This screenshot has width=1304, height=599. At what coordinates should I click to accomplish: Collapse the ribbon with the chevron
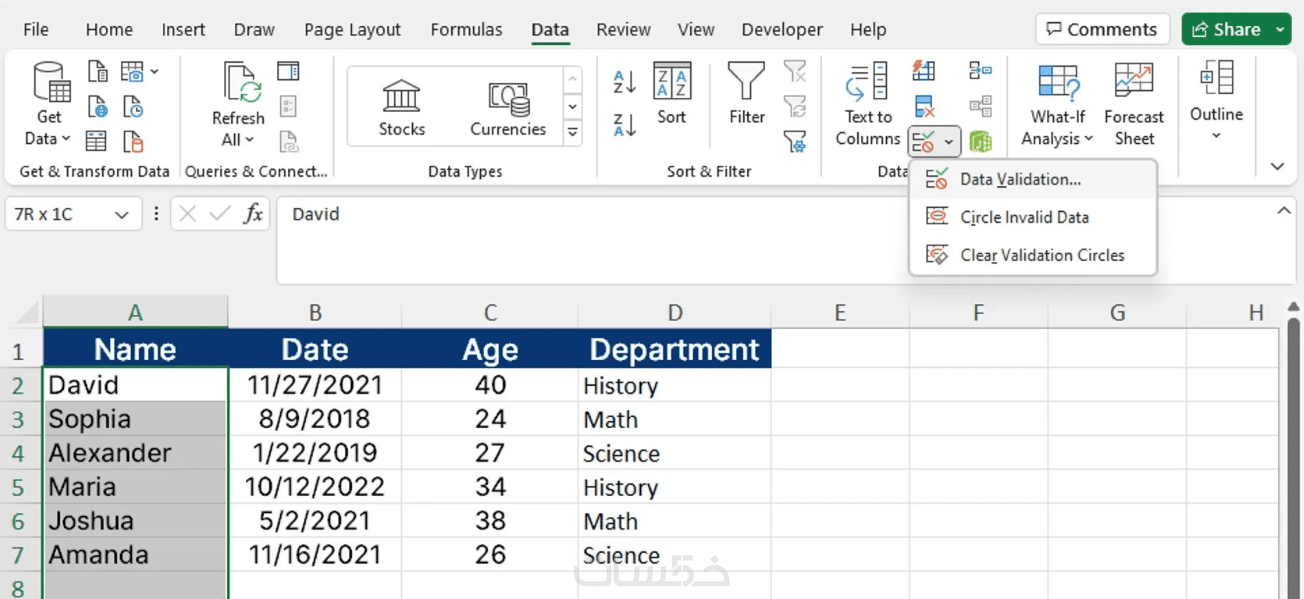click(1277, 166)
